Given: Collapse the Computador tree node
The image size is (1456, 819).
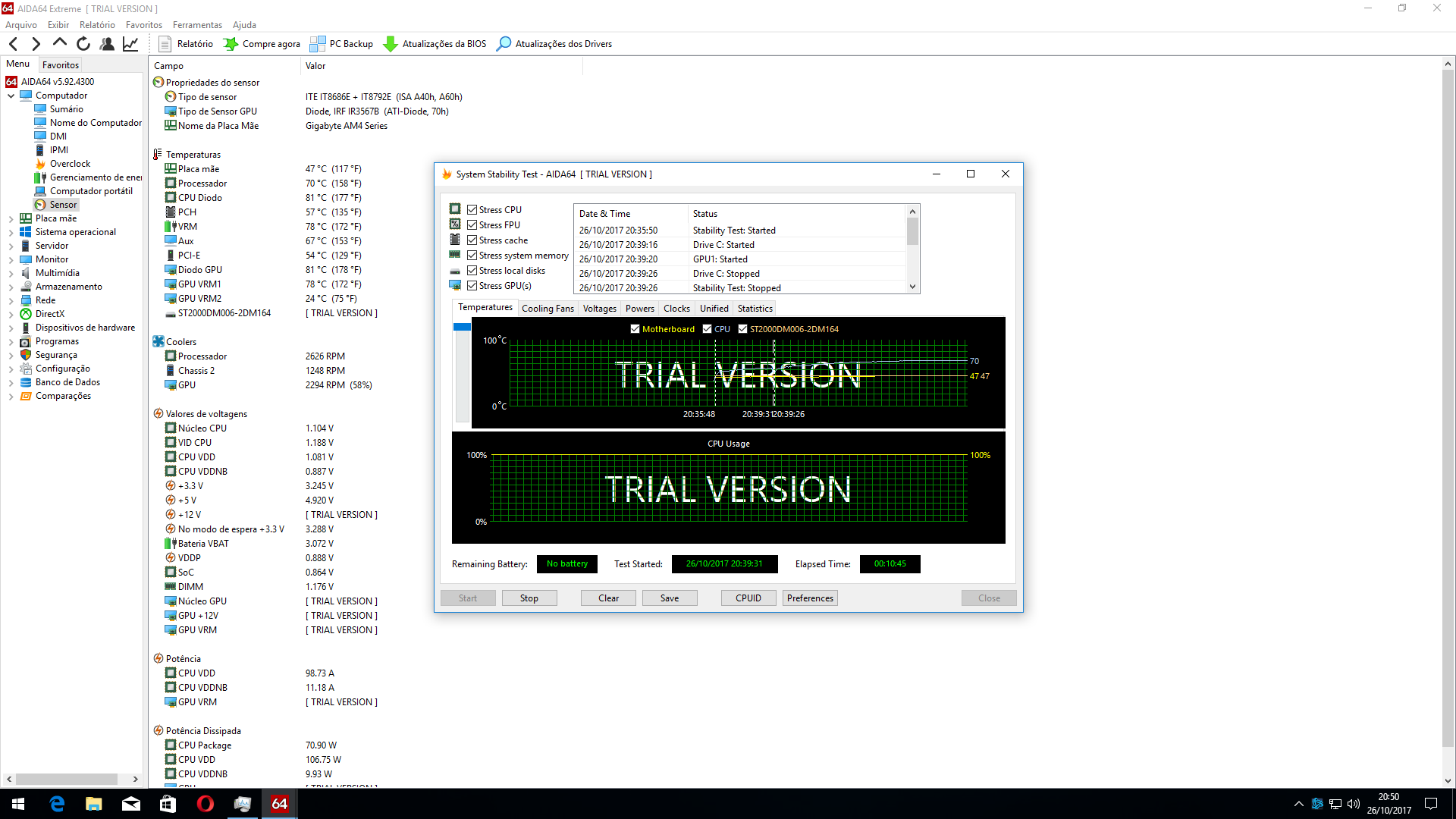Looking at the screenshot, I should tap(11, 96).
